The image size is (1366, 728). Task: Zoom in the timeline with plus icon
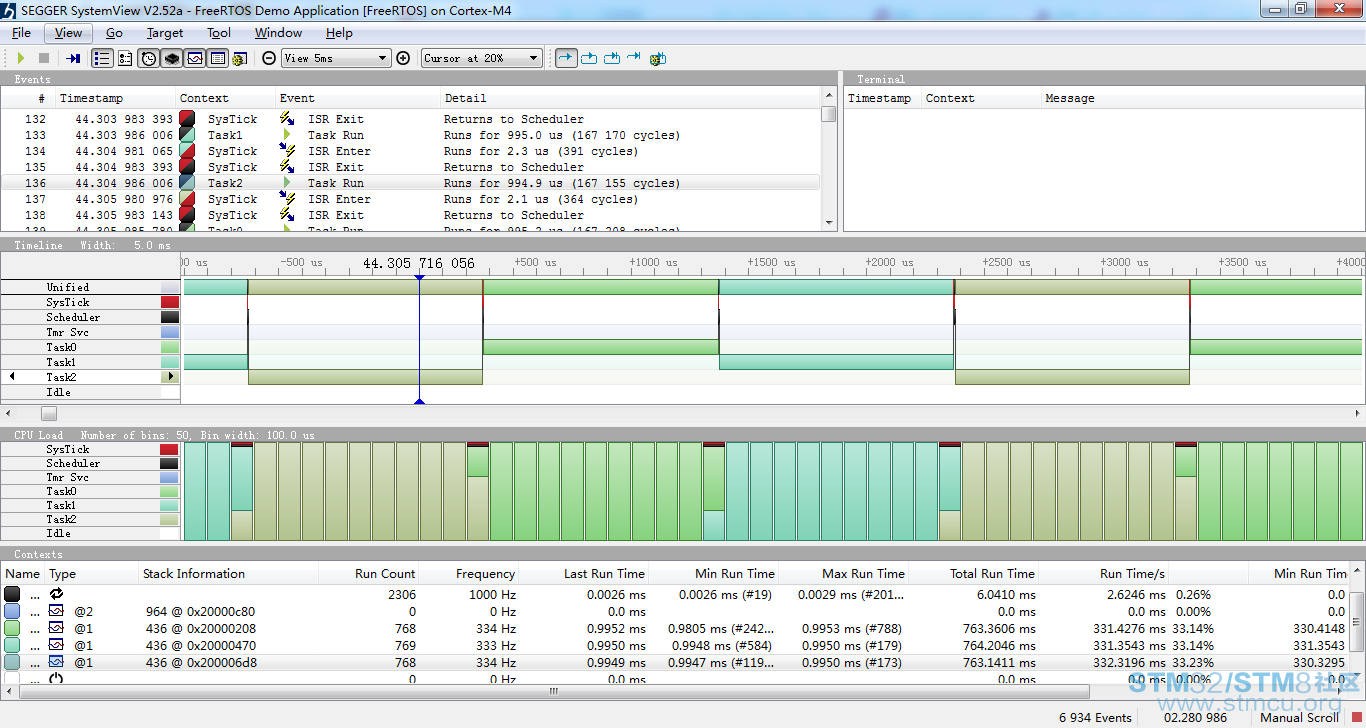403,58
